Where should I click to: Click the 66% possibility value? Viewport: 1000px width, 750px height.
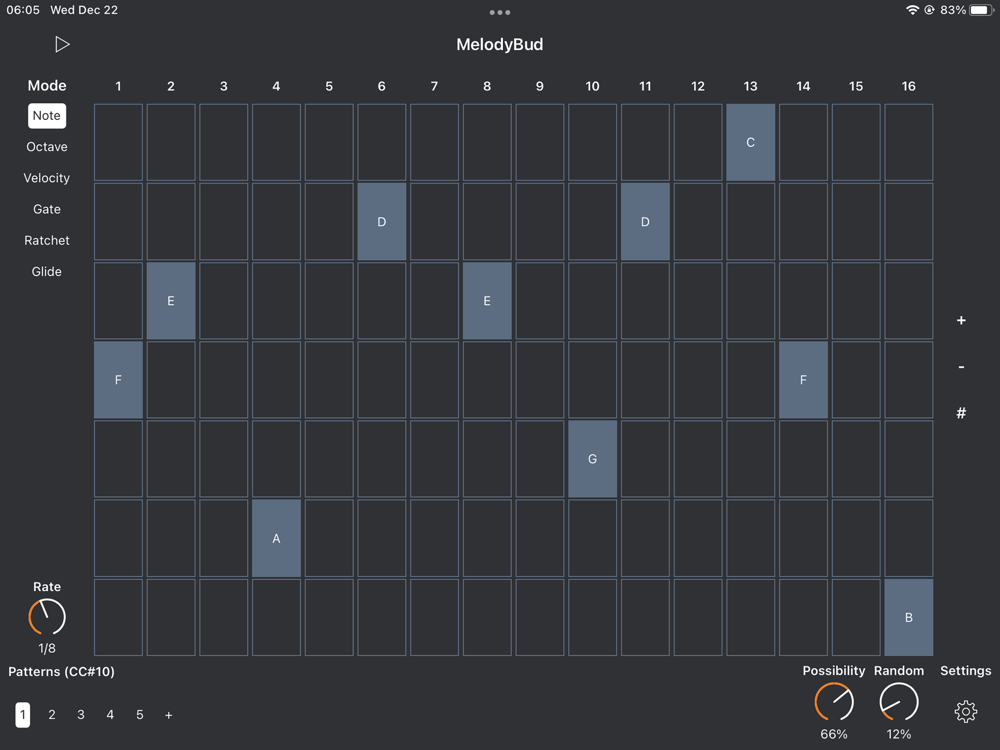[834, 734]
